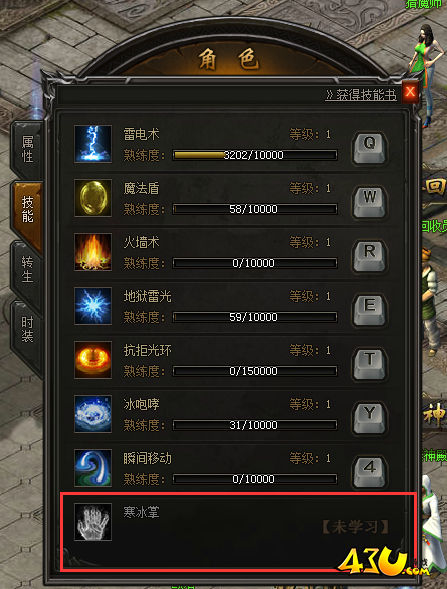Select the 雷电术 lightning skill icon
The width and height of the screenshot is (447, 589).
coord(93,144)
